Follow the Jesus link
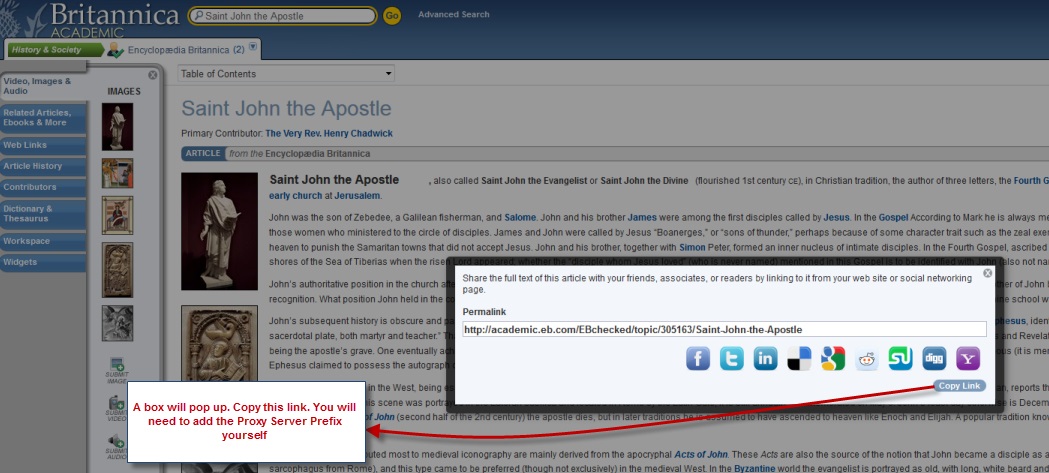The height and width of the screenshot is (473, 1049). (x=836, y=217)
